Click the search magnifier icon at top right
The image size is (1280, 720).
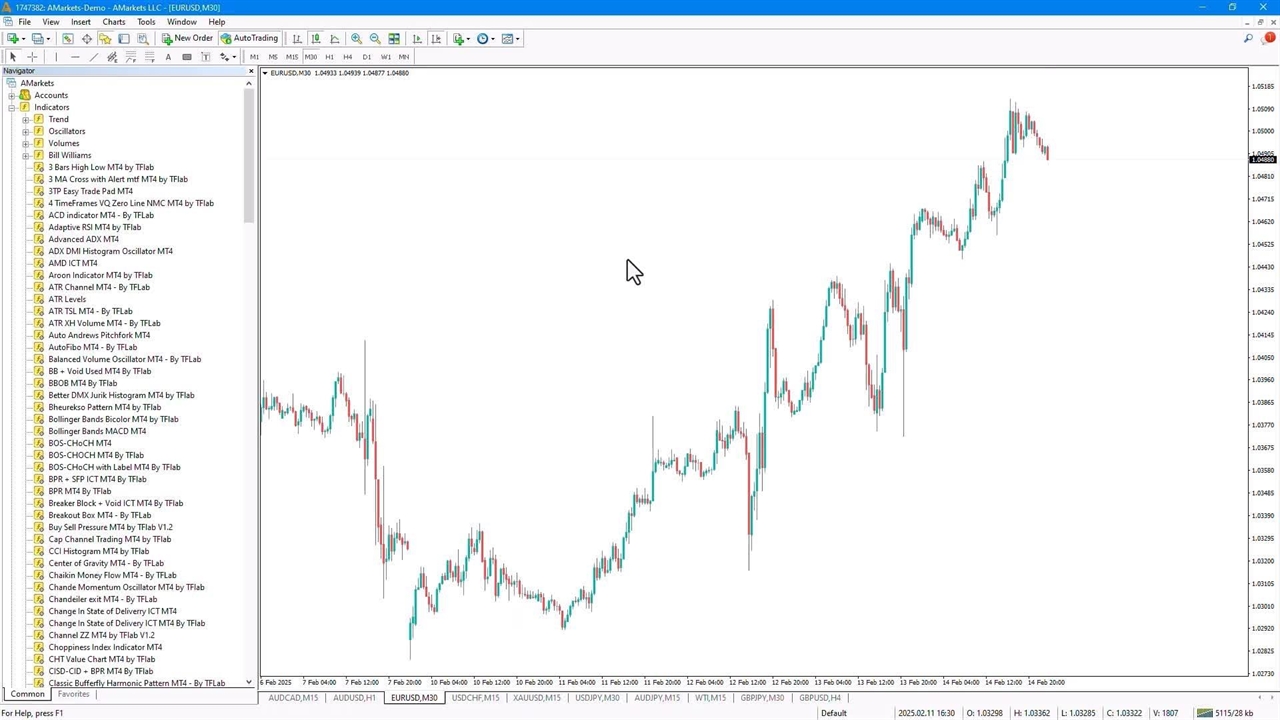click(1248, 39)
